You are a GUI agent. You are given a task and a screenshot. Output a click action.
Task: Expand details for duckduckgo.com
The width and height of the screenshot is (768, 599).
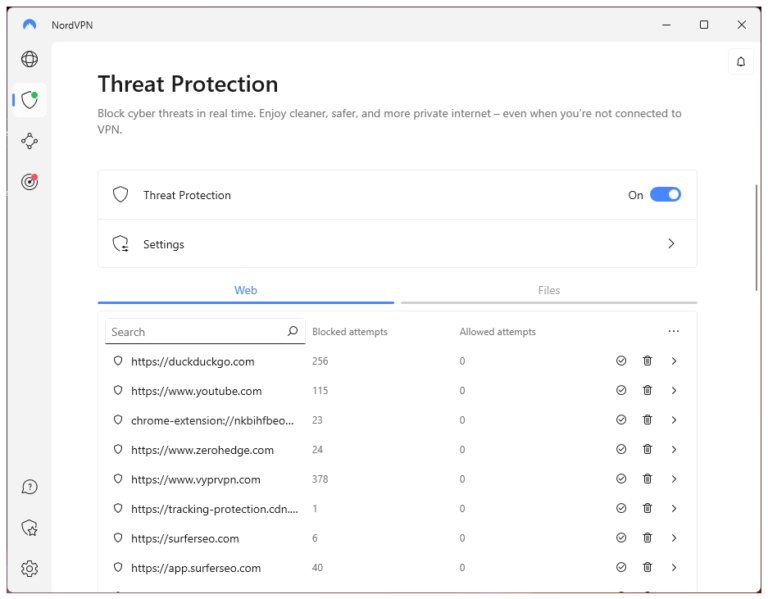[x=674, y=361]
